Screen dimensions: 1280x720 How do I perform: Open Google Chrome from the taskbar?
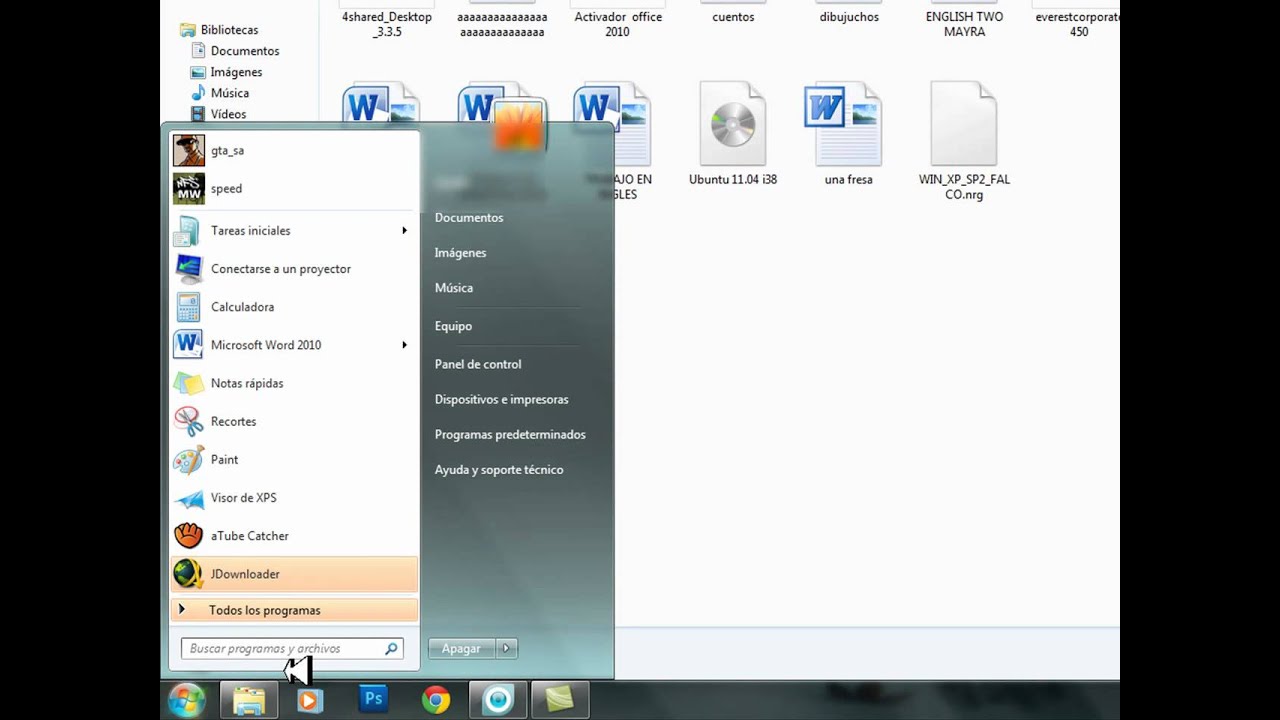tap(435, 700)
